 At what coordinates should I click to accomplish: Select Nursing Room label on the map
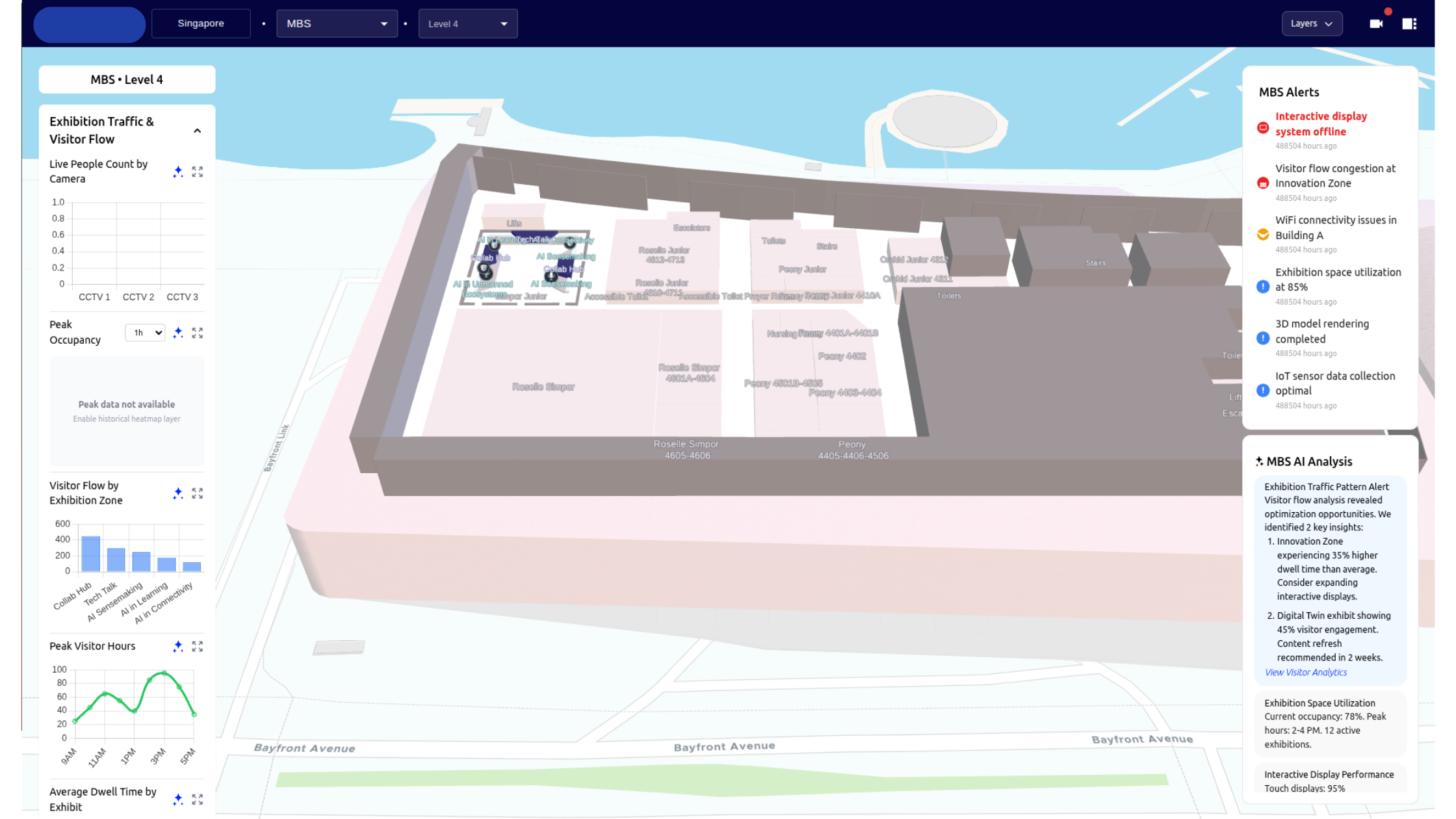pyautogui.click(x=794, y=333)
